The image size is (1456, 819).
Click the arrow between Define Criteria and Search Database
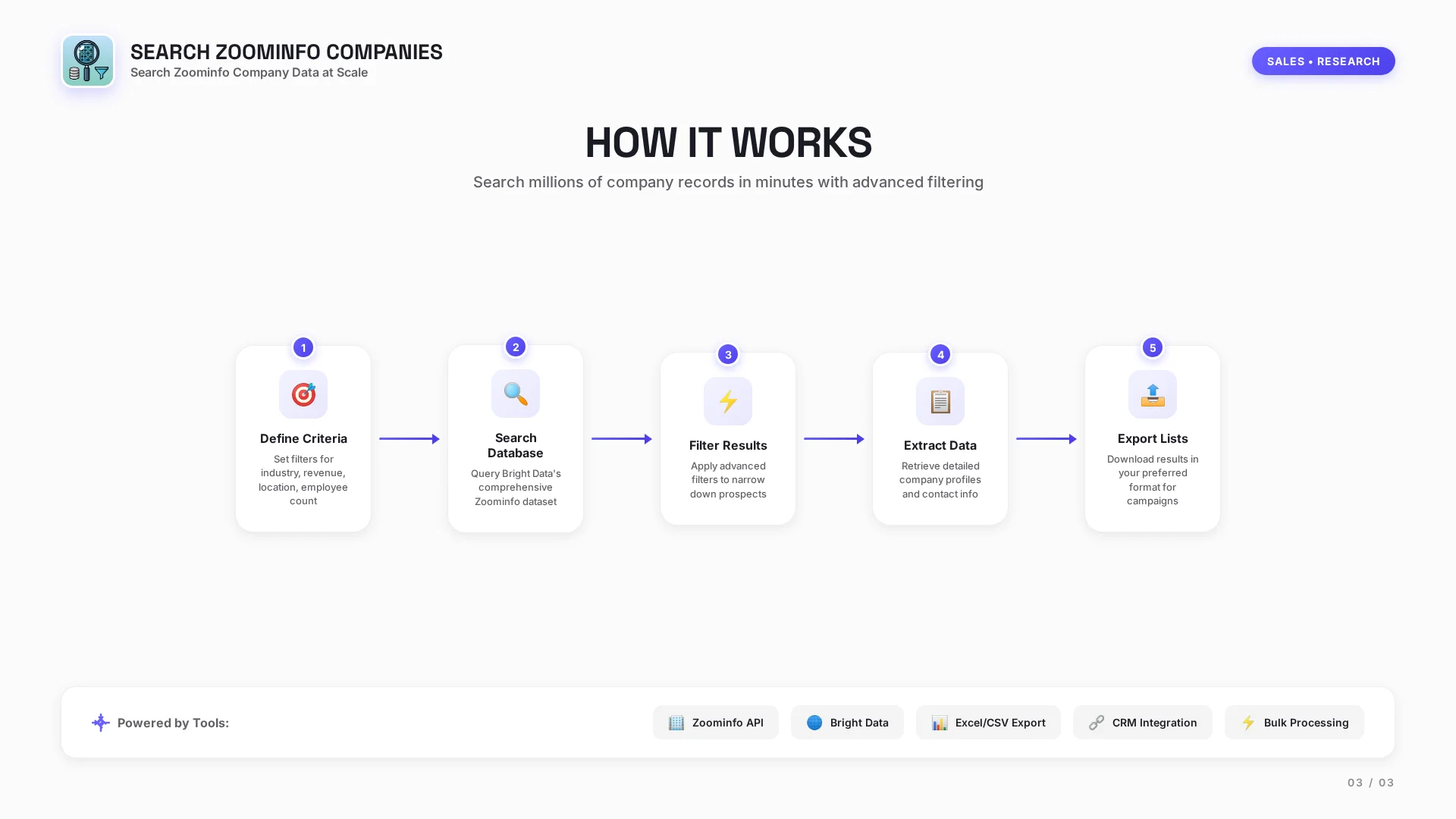coord(409,439)
